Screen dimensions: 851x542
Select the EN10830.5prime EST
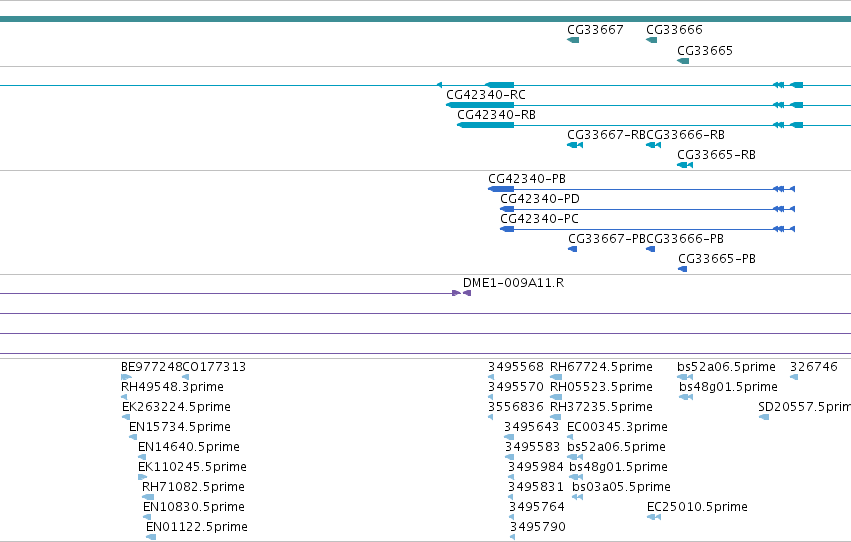point(194,508)
